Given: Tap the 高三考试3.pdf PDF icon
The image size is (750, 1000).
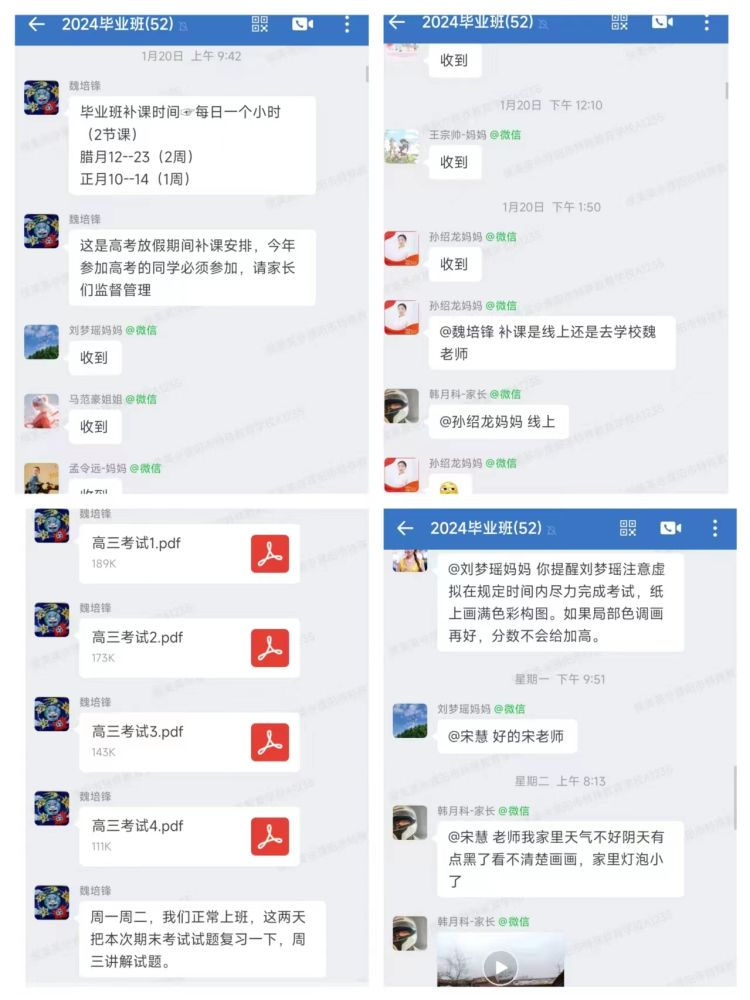Looking at the screenshot, I should click(x=270, y=742).
